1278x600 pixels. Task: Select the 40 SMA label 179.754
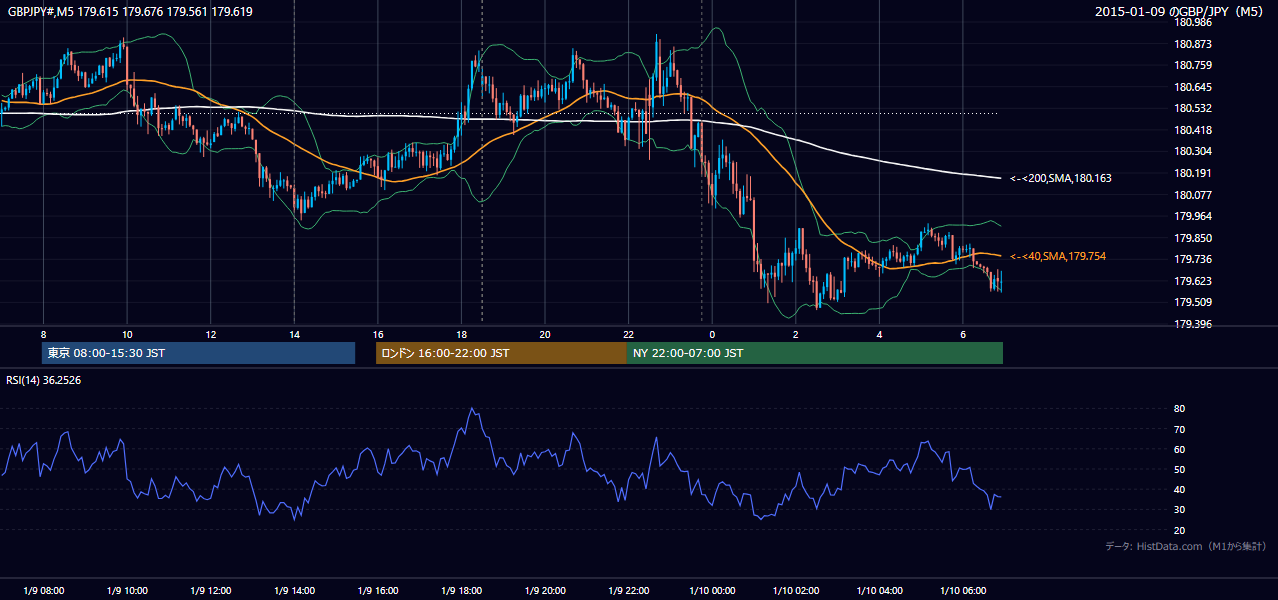pos(1058,257)
